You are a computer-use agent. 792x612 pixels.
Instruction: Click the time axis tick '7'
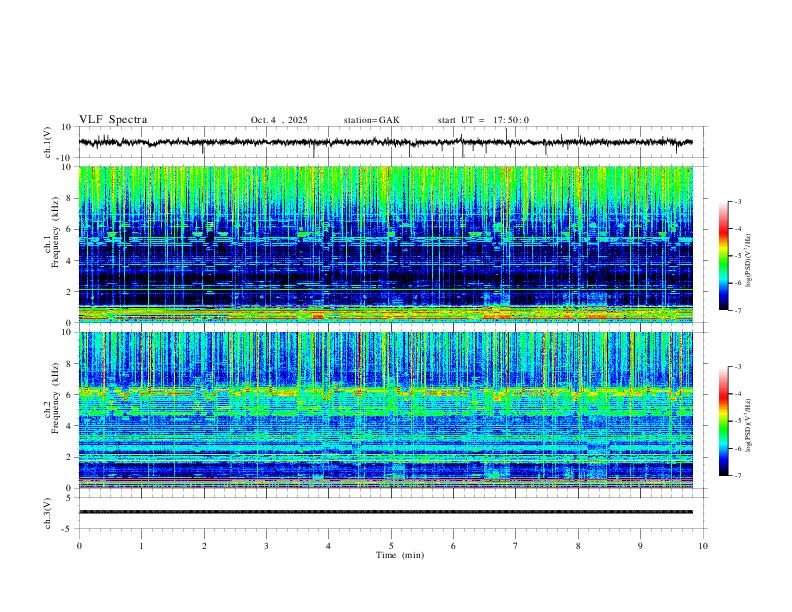coord(516,546)
